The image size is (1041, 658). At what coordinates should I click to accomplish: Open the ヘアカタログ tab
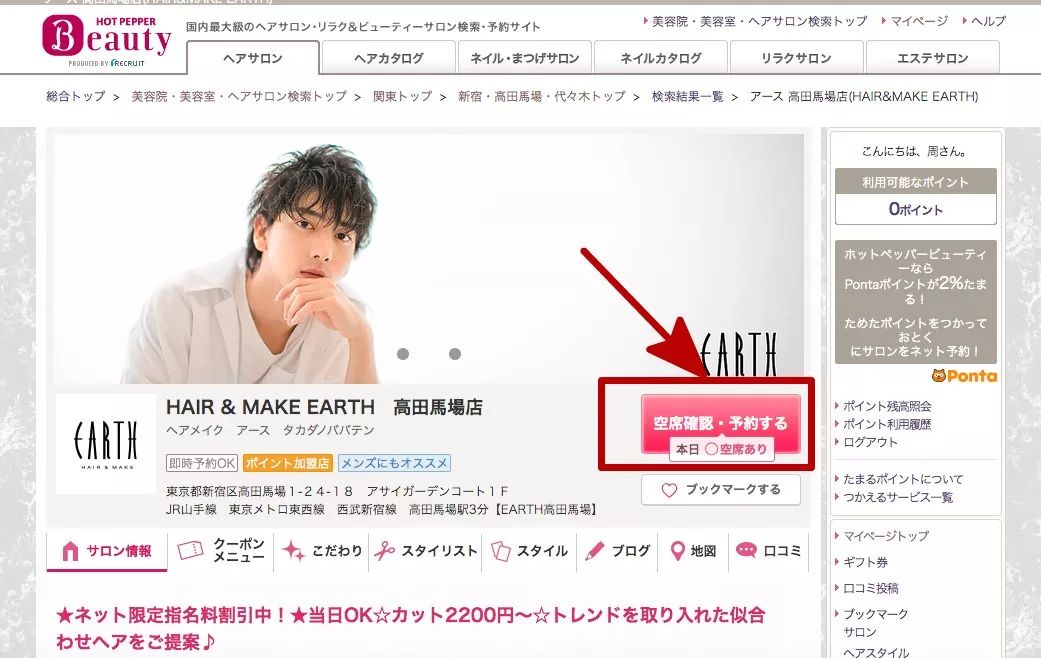click(389, 58)
